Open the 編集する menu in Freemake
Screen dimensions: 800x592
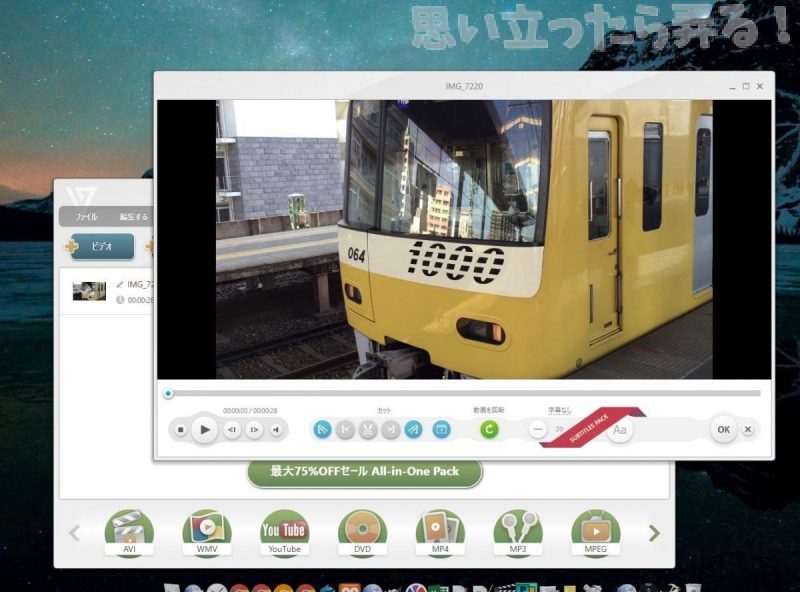(x=134, y=217)
